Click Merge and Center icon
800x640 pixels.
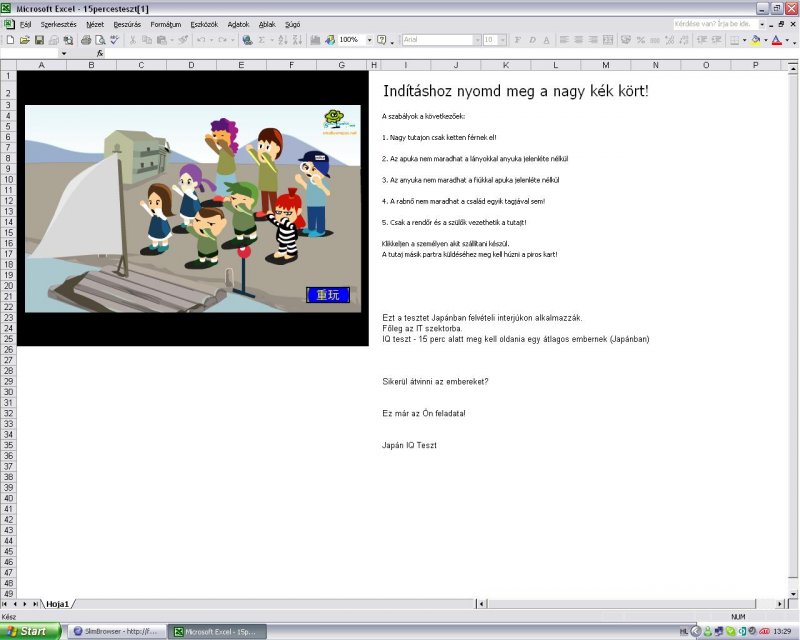click(608, 40)
